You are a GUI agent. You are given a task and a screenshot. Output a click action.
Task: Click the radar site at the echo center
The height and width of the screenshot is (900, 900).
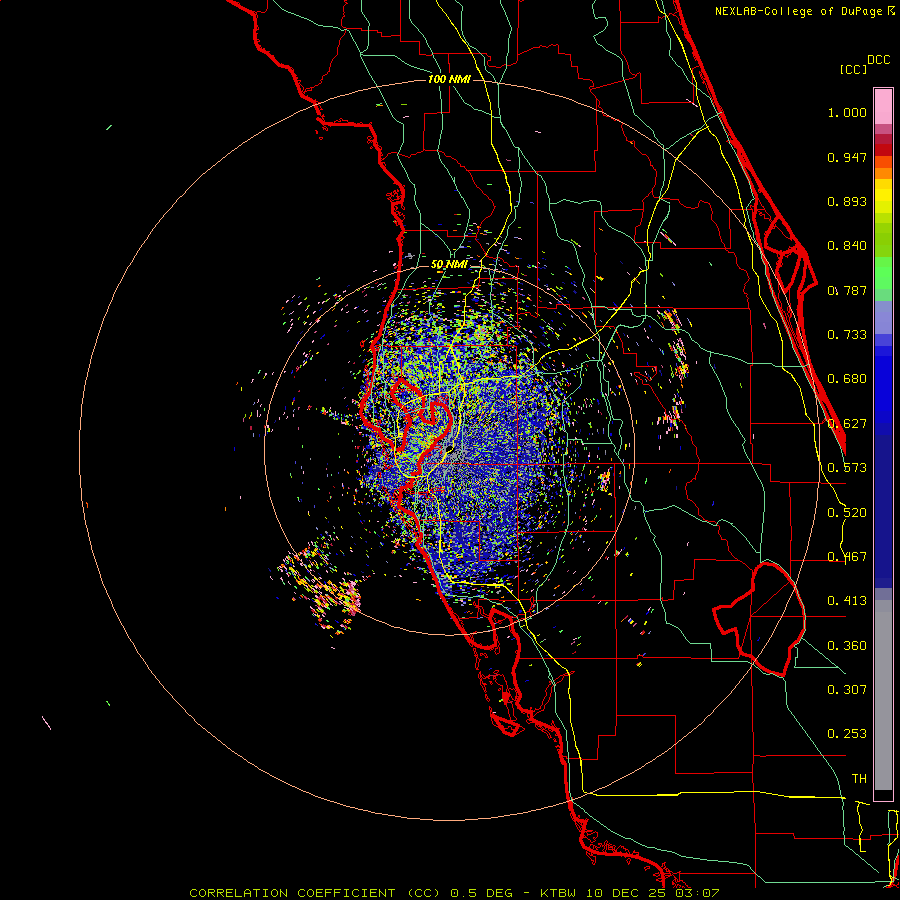[x=450, y=451]
